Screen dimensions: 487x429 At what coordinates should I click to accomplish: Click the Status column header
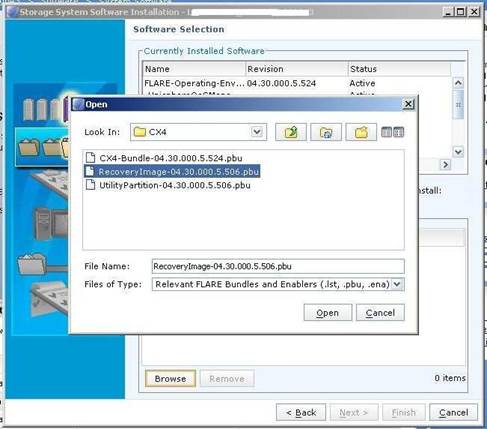(x=399, y=69)
